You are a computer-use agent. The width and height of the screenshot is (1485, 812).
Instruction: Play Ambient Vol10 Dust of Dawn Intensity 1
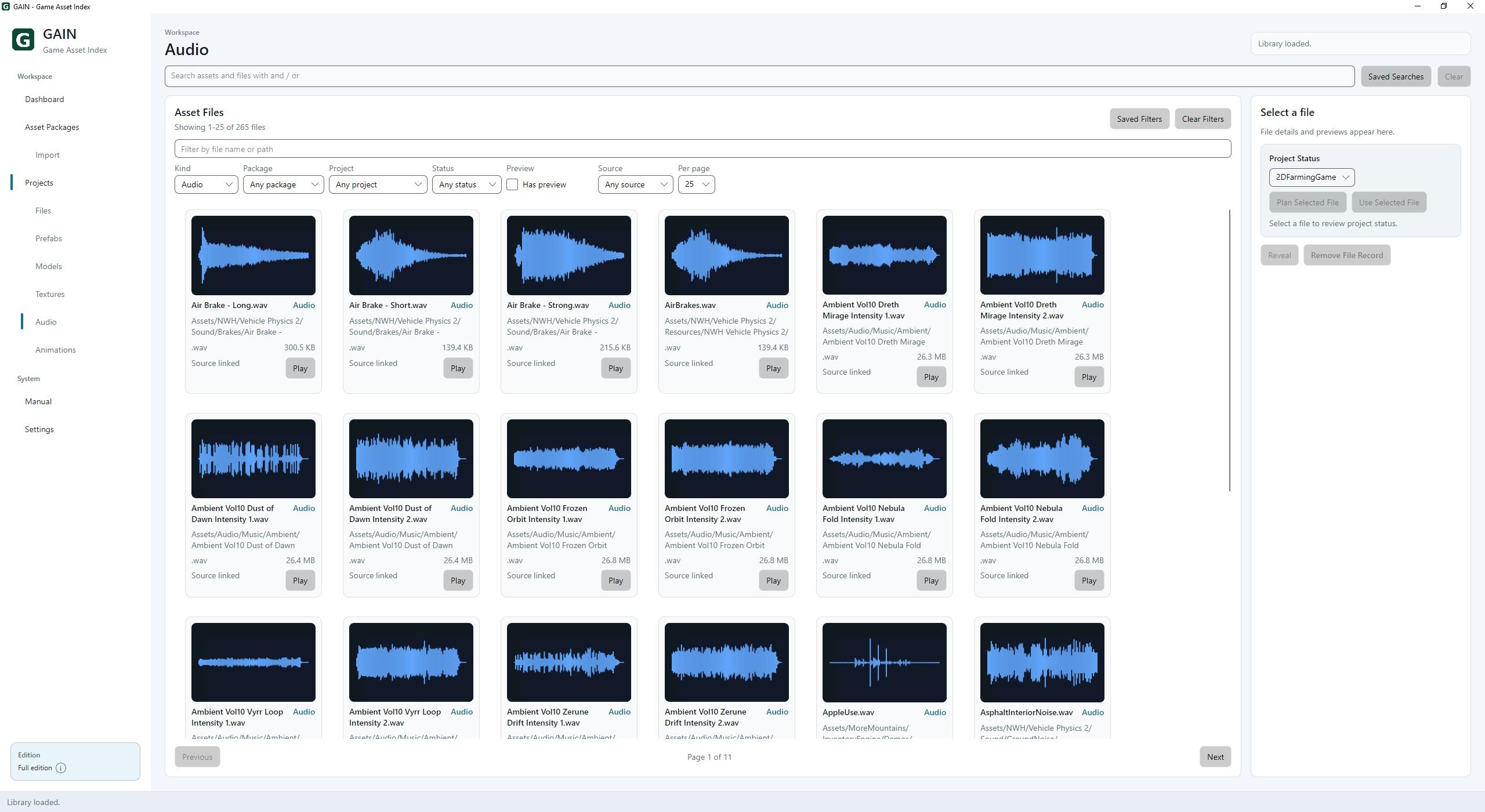300,581
